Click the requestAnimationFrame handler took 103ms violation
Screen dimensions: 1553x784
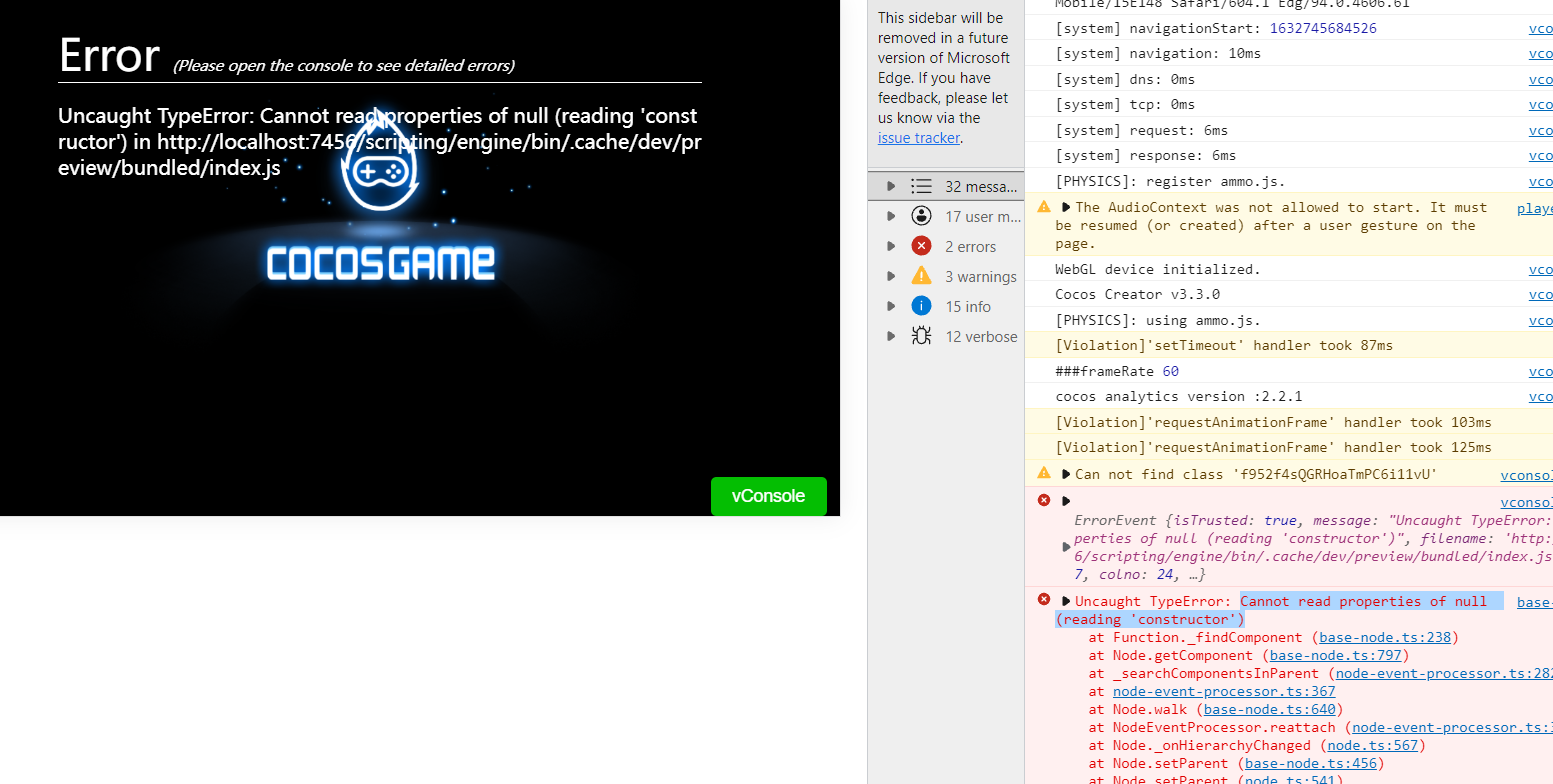(1273, 423)
